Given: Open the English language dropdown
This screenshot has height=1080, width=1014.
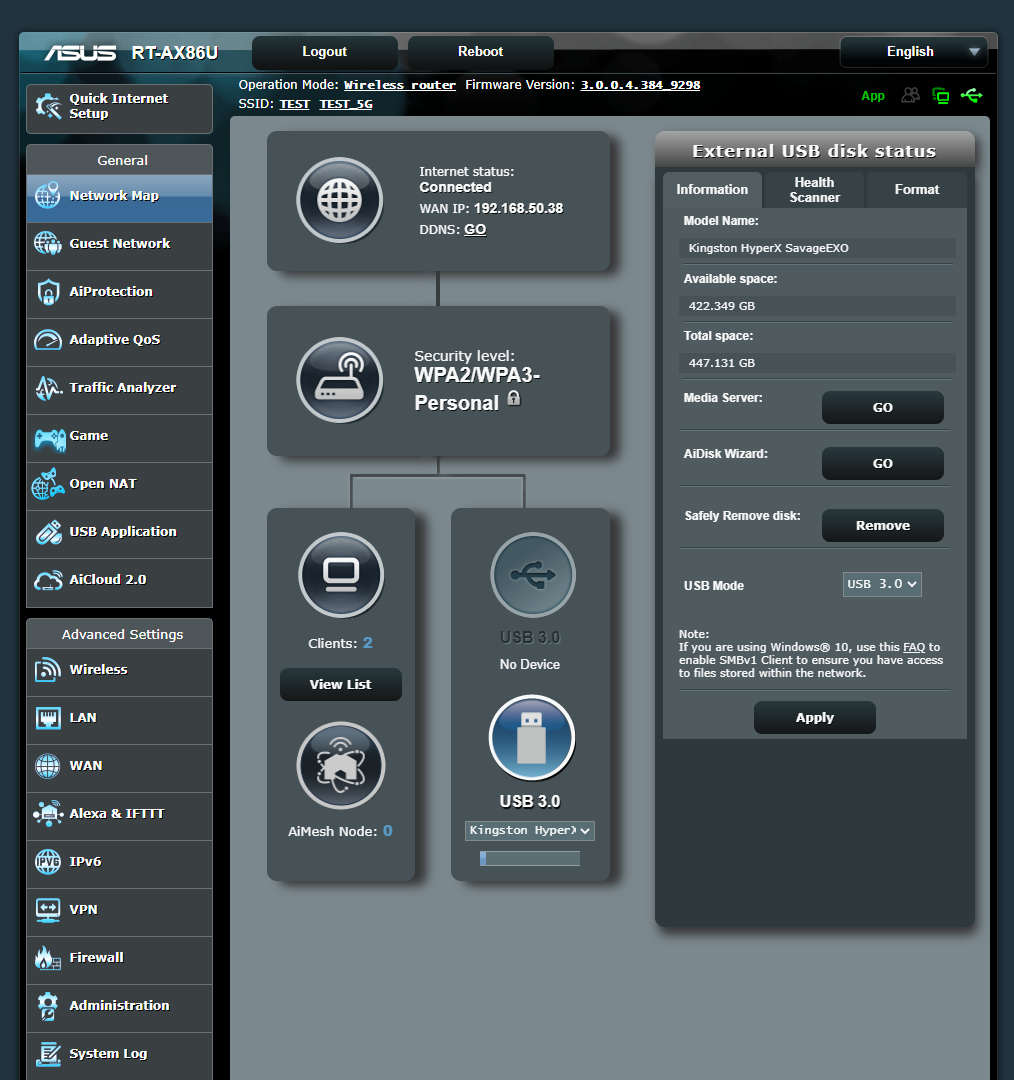Looking at the screenshot, I should point(912,52).
